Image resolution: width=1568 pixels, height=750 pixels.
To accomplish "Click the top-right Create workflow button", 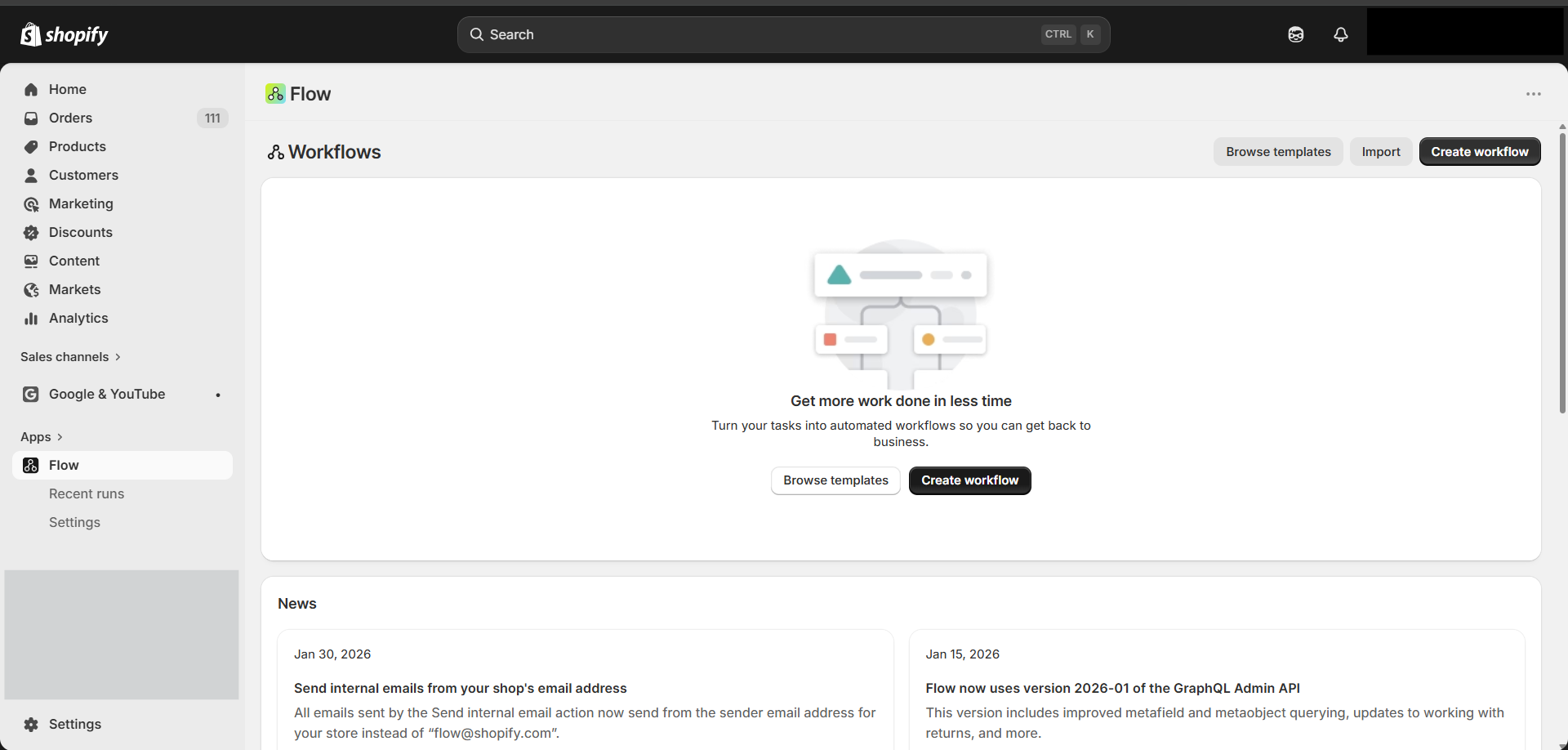I will pyautogui.click(x=1480, y=152).
